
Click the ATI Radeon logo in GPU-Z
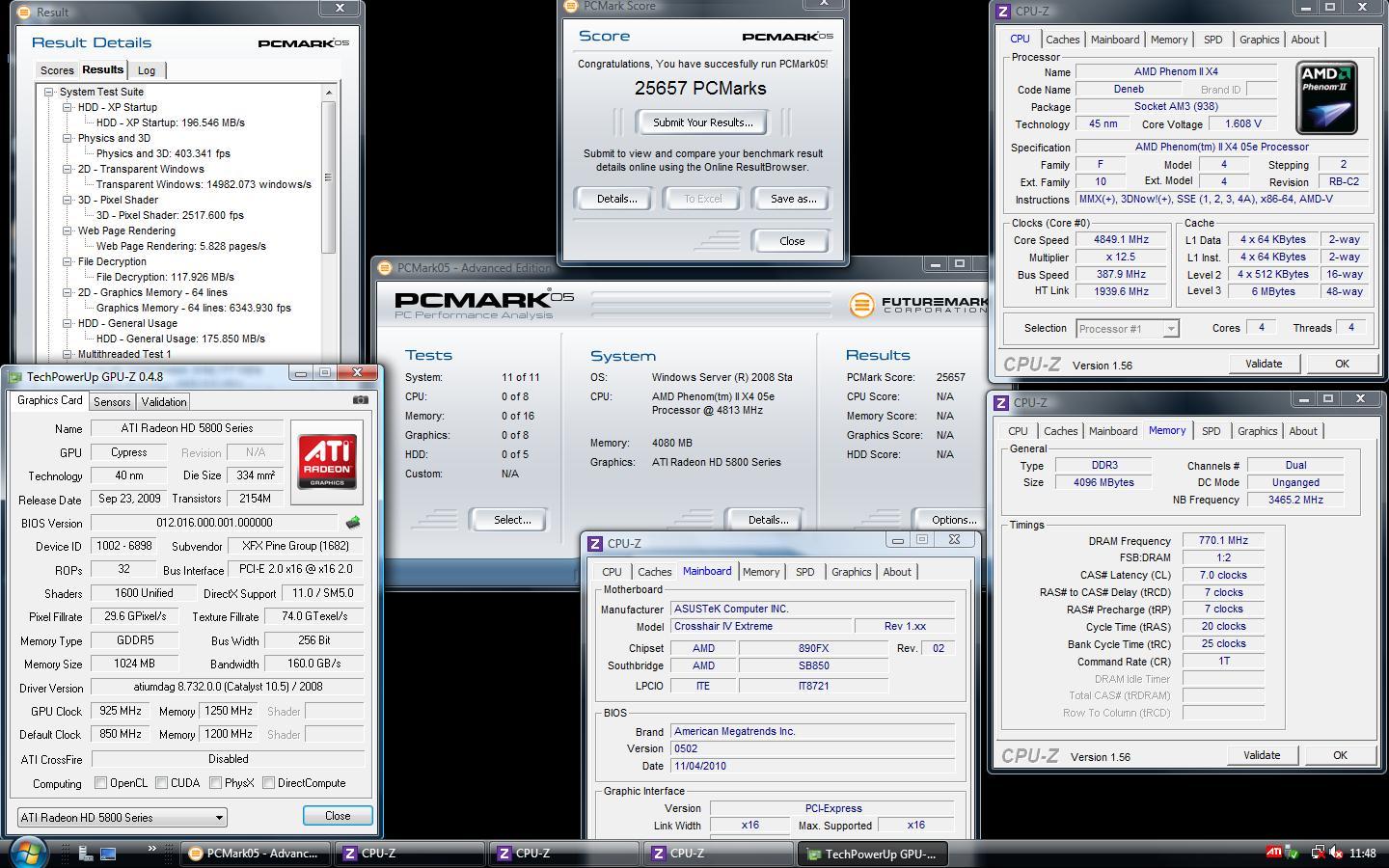[x=327, y=461]
